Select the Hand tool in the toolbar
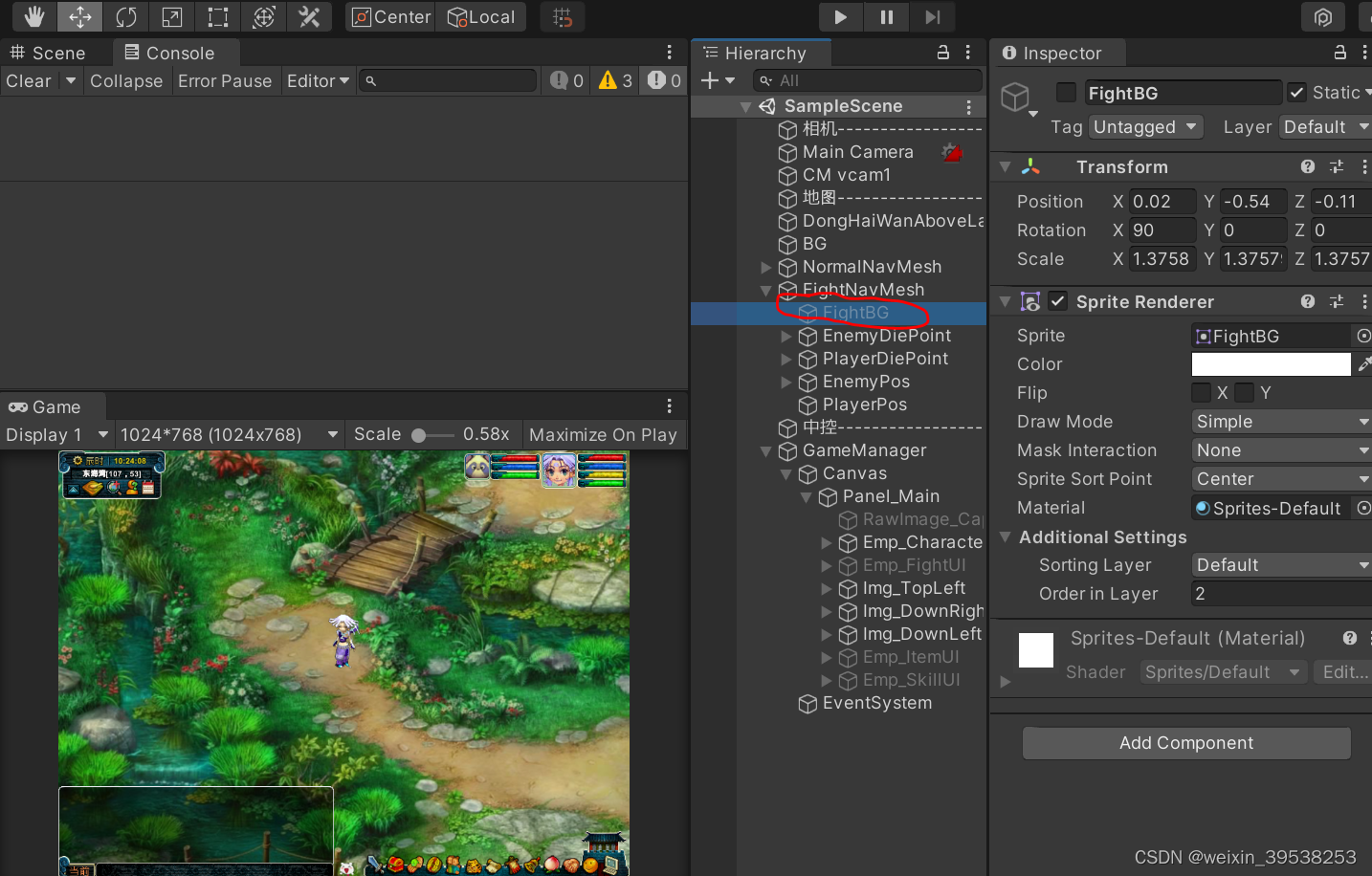Image resolution: width=1372 pixels, height=876 pixels. click(34, 16)
